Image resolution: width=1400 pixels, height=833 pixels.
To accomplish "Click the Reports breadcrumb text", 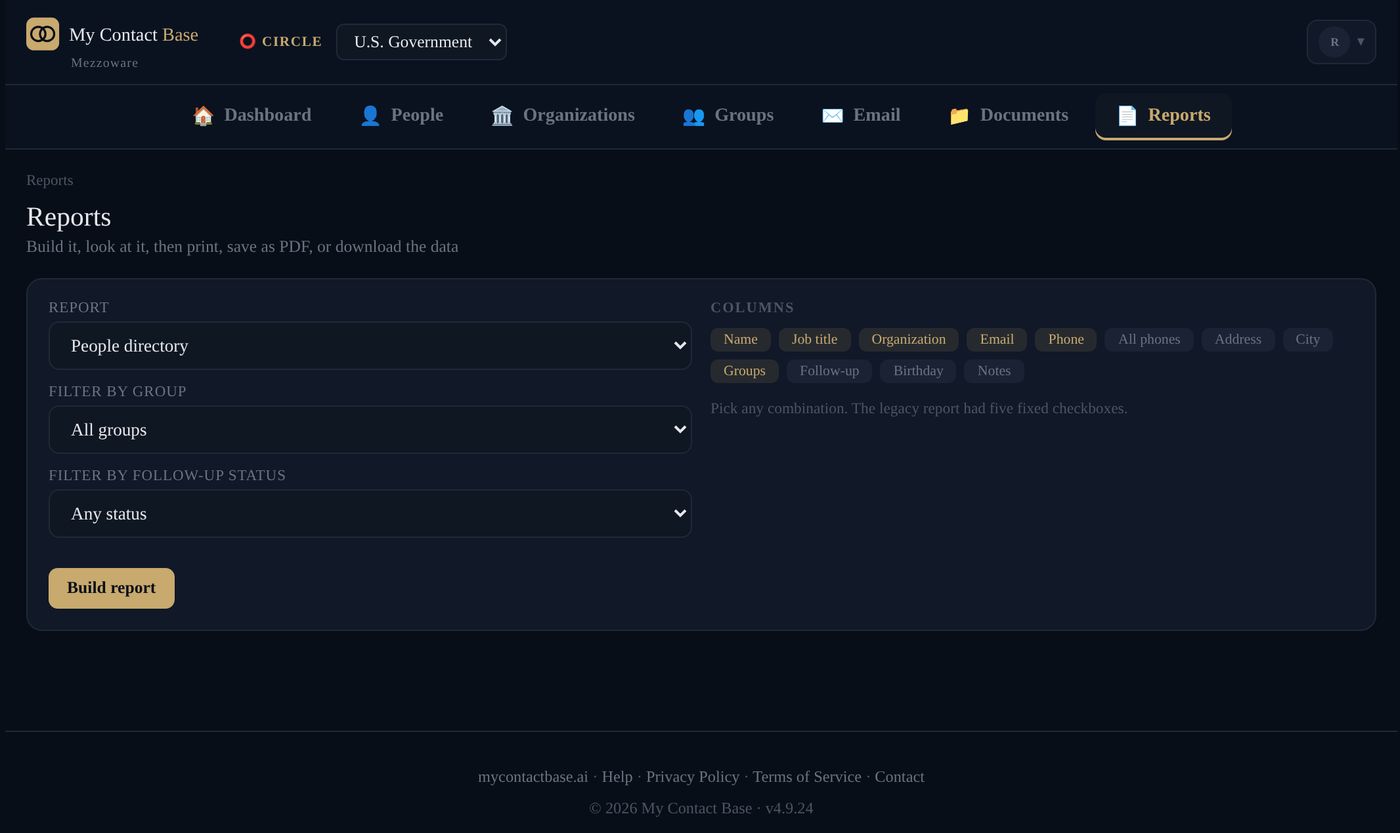I will (x=50, y=180).
